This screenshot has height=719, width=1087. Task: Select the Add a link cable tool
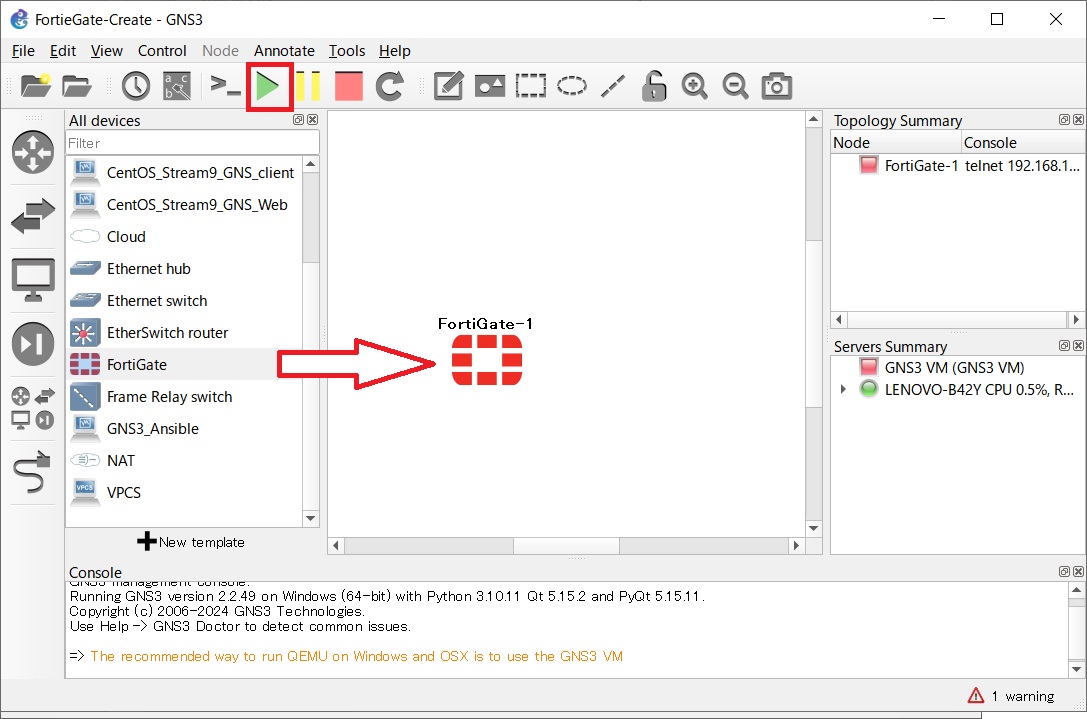tap(33, 471)
